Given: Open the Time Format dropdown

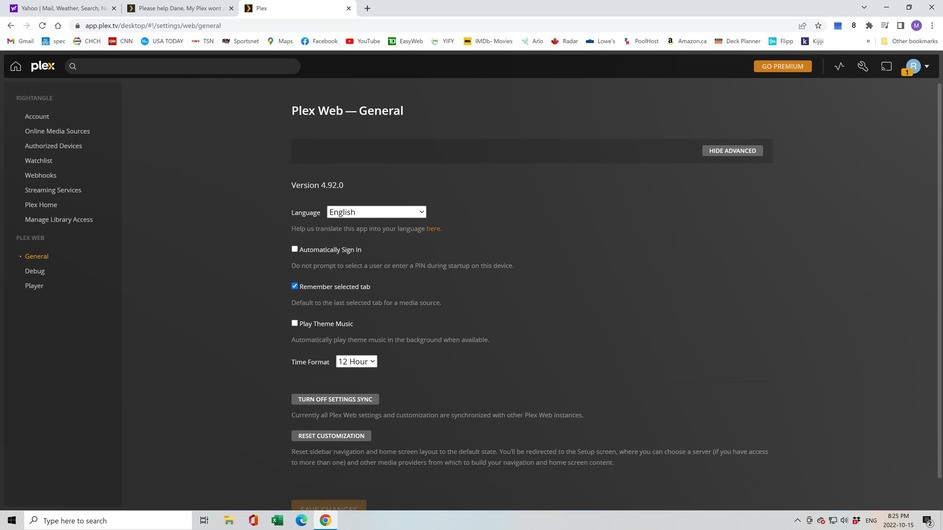Looking at the screenshot, I should [356, 362].
